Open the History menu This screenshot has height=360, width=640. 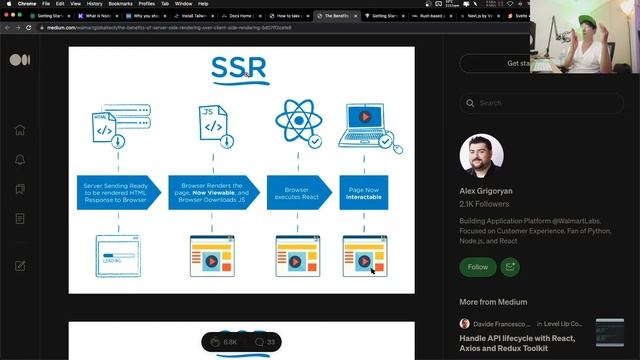point(94,4)
